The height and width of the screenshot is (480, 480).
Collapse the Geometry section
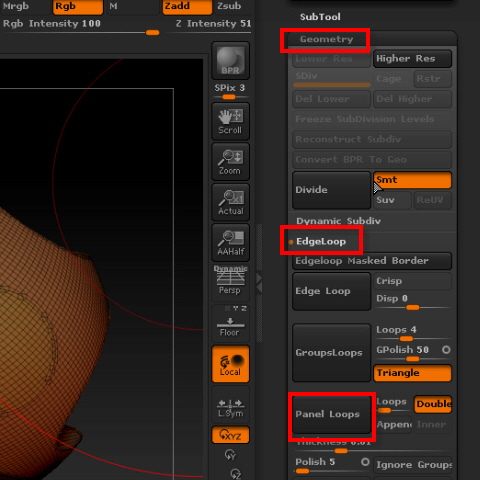tap(326, 39)
